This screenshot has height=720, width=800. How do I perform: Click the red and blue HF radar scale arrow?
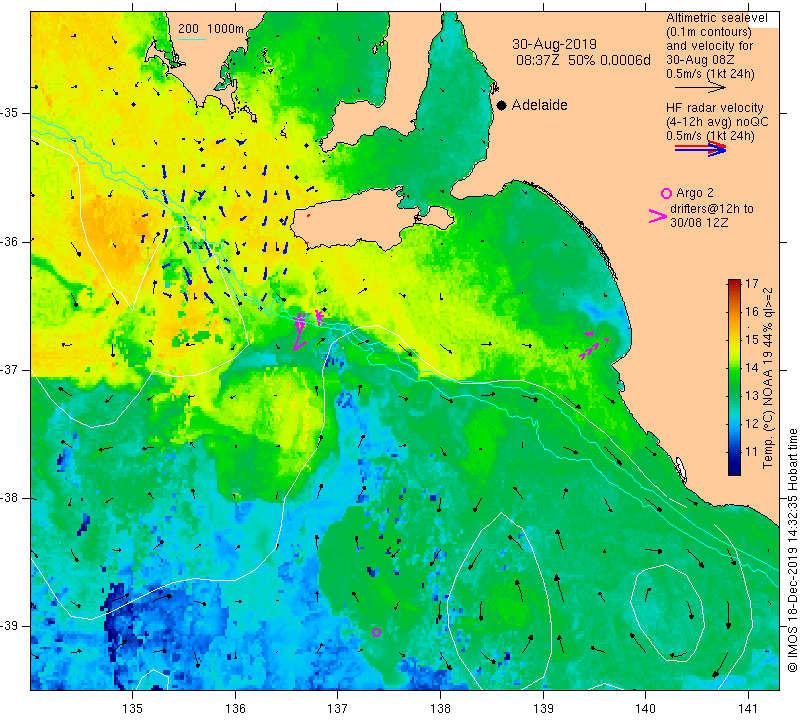click(700, 149)
